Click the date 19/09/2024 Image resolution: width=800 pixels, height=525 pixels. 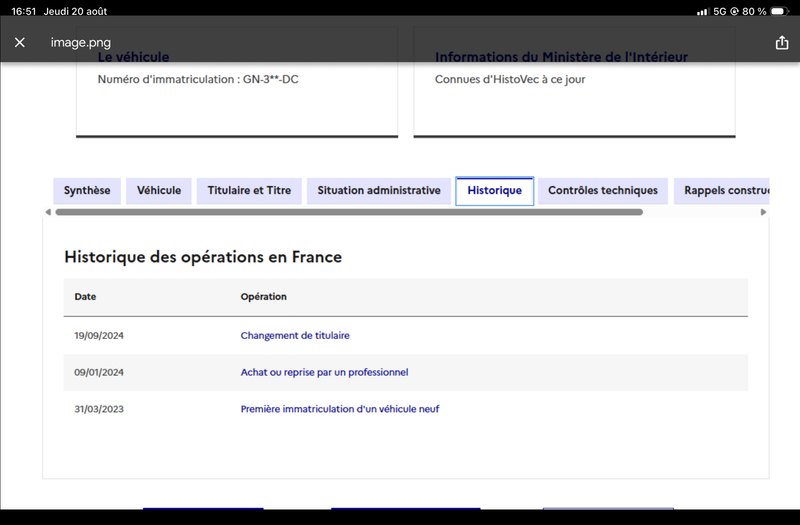99,335
